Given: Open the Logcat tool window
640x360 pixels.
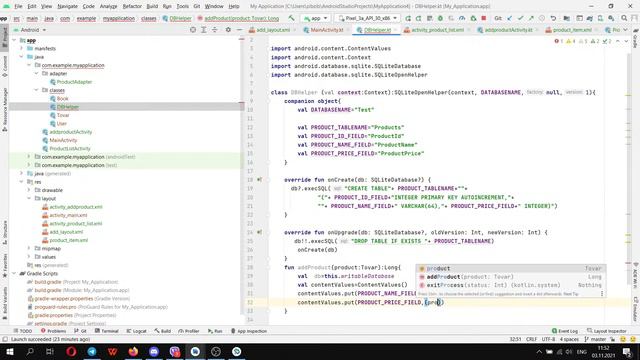Looking at the screenshot, I should [x=136, y=331].
